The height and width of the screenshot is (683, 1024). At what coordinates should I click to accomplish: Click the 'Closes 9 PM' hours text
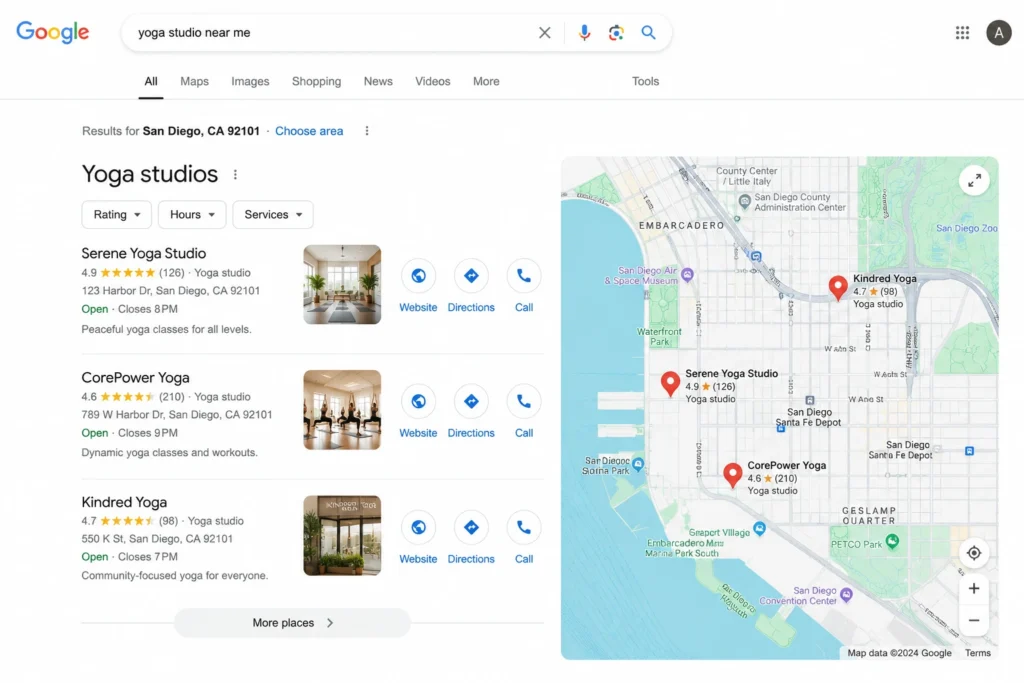click(148, 433)
